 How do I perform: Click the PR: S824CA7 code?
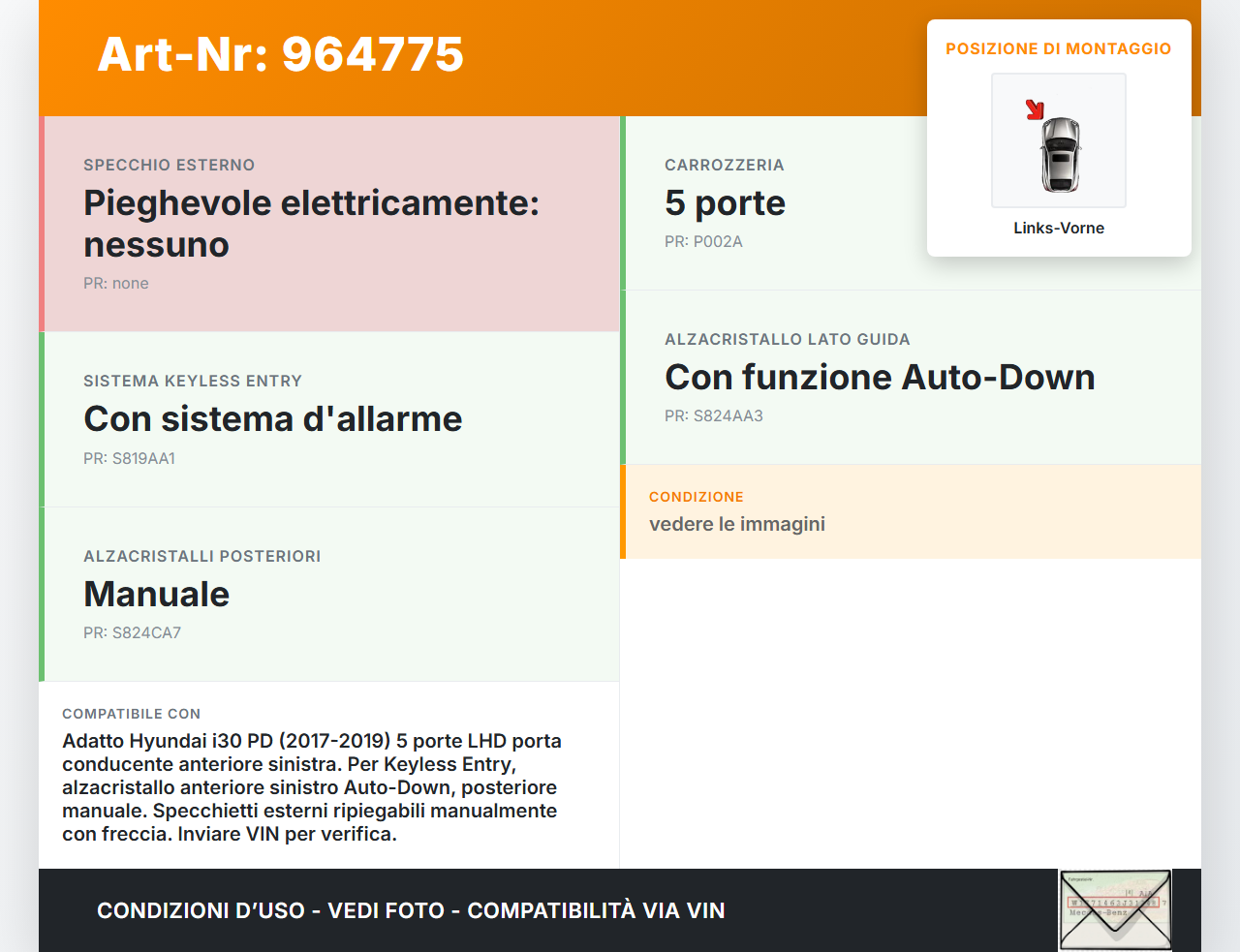click(132, 632)
